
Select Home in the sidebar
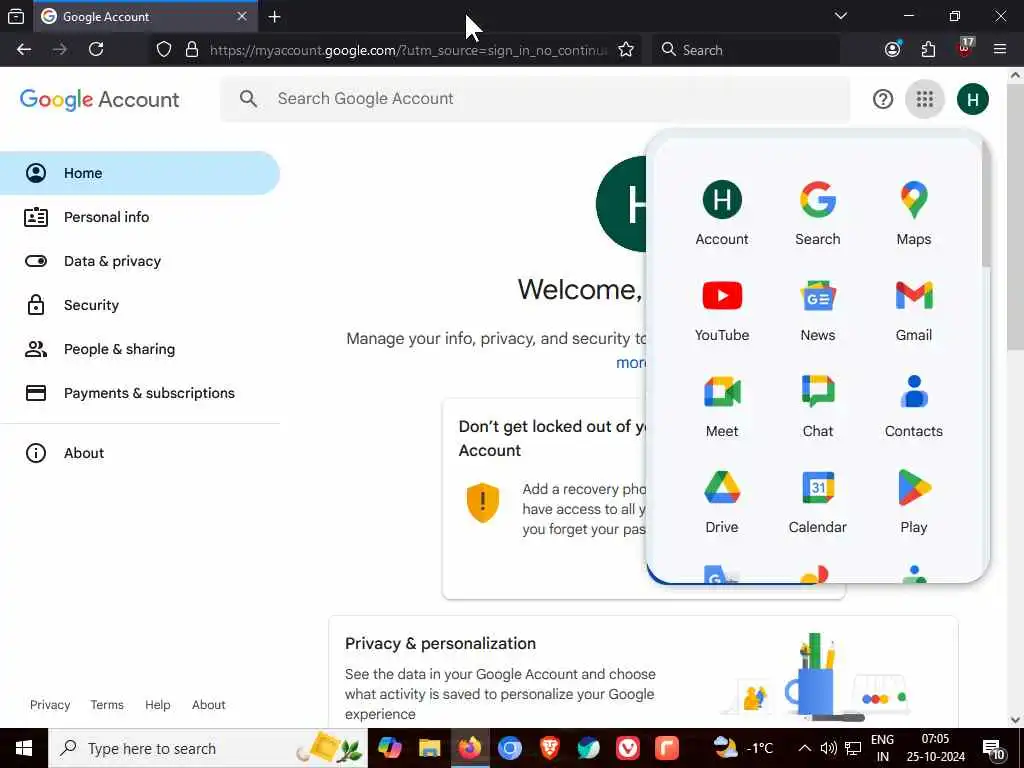point(140,173)
